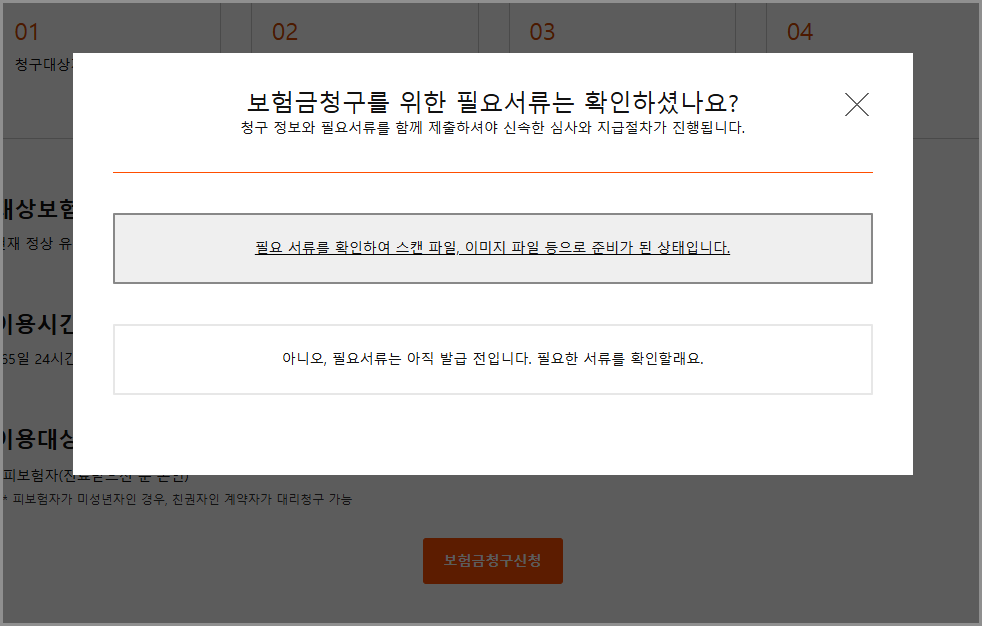Click the 보험금청구신청 button
This screenshot has width=982, height=626.
coord(492,560)
